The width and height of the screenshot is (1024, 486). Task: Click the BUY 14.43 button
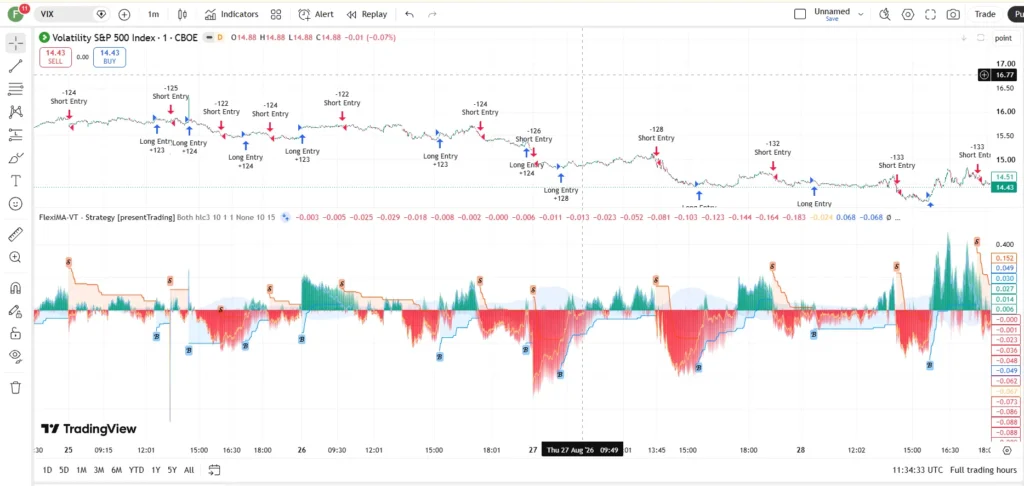pyautogui.click(x=110, y=57)
